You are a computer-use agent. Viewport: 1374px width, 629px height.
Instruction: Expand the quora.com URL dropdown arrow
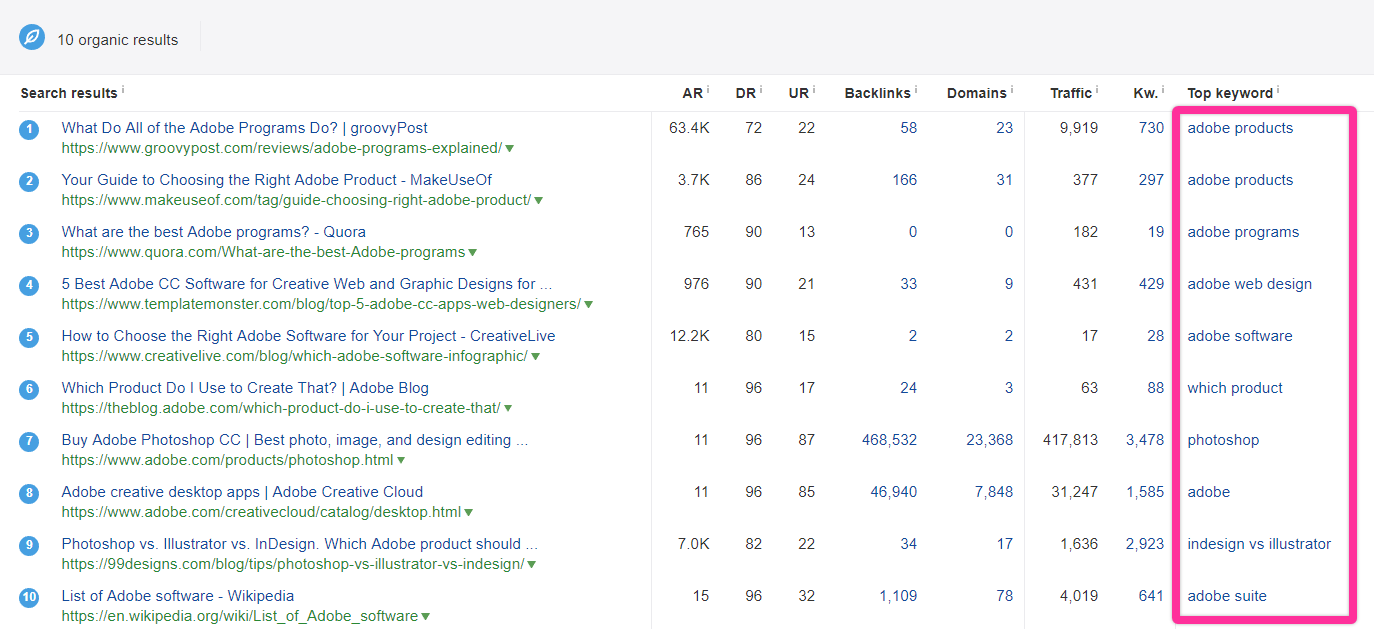[x=473, y=253]
